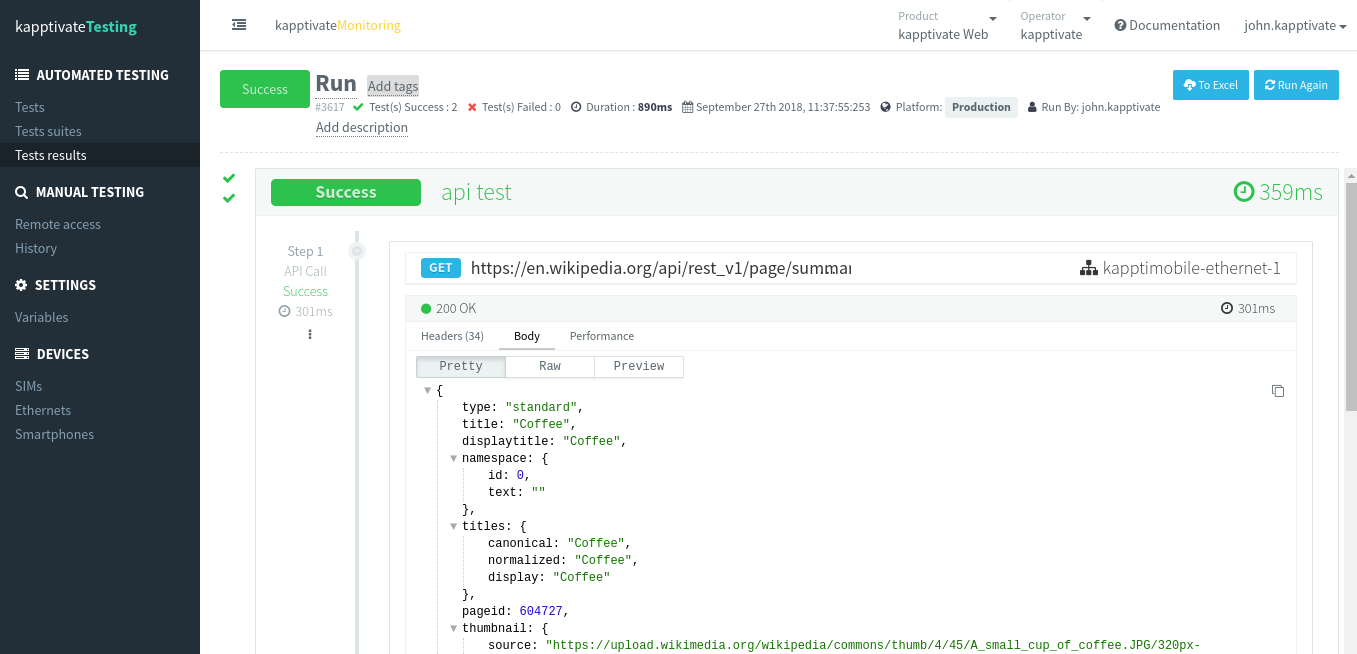Viewport: 1357px width, 654px height.
Task: Switch to Raw body view
Action: point(550,367)
